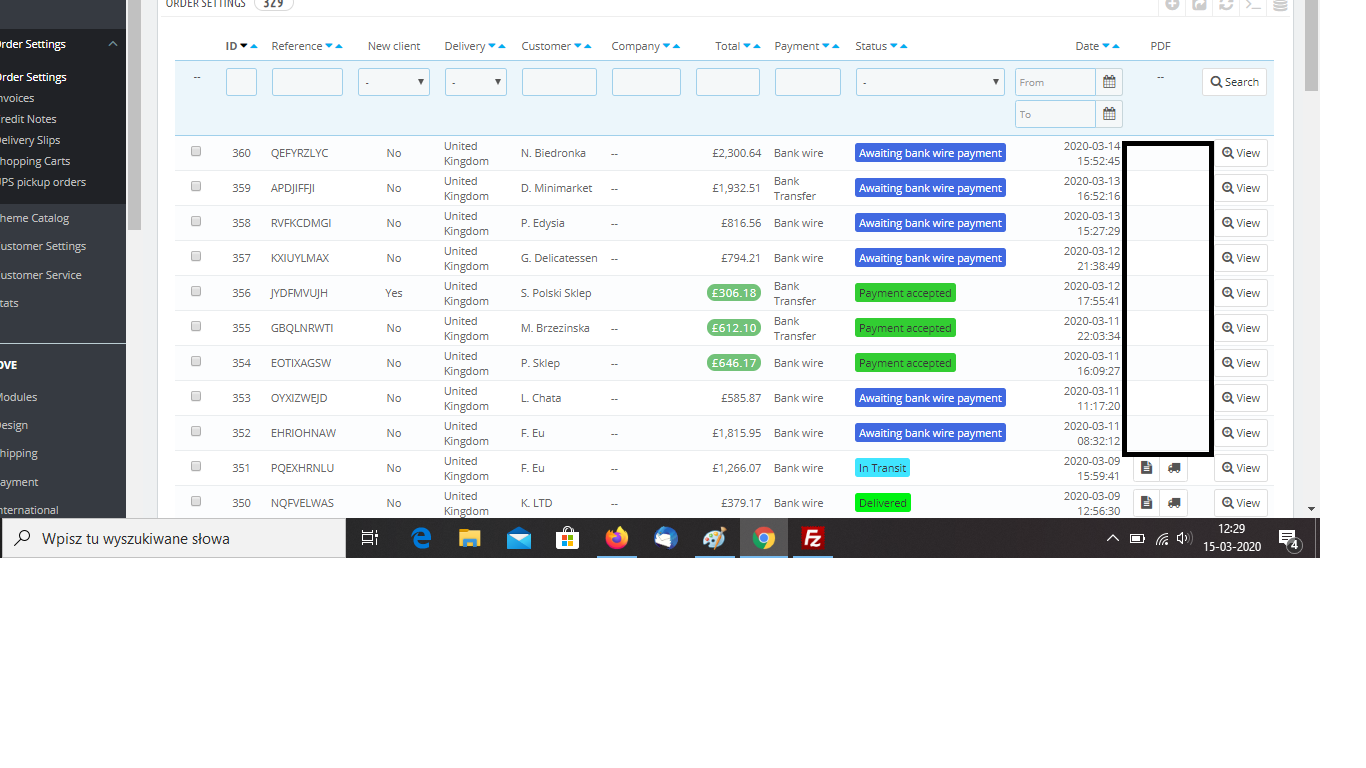Tick checkbox for order 351
The width and height of the screenshot is (1366, 768).
[x=196, y=466]
